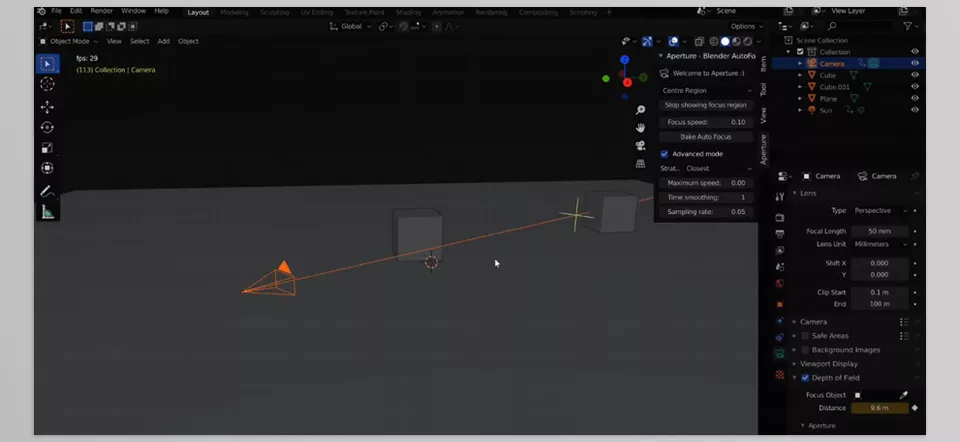The image size is (960, 442).
Task: Expand the Cube.001 tree item
Action: 800,87
